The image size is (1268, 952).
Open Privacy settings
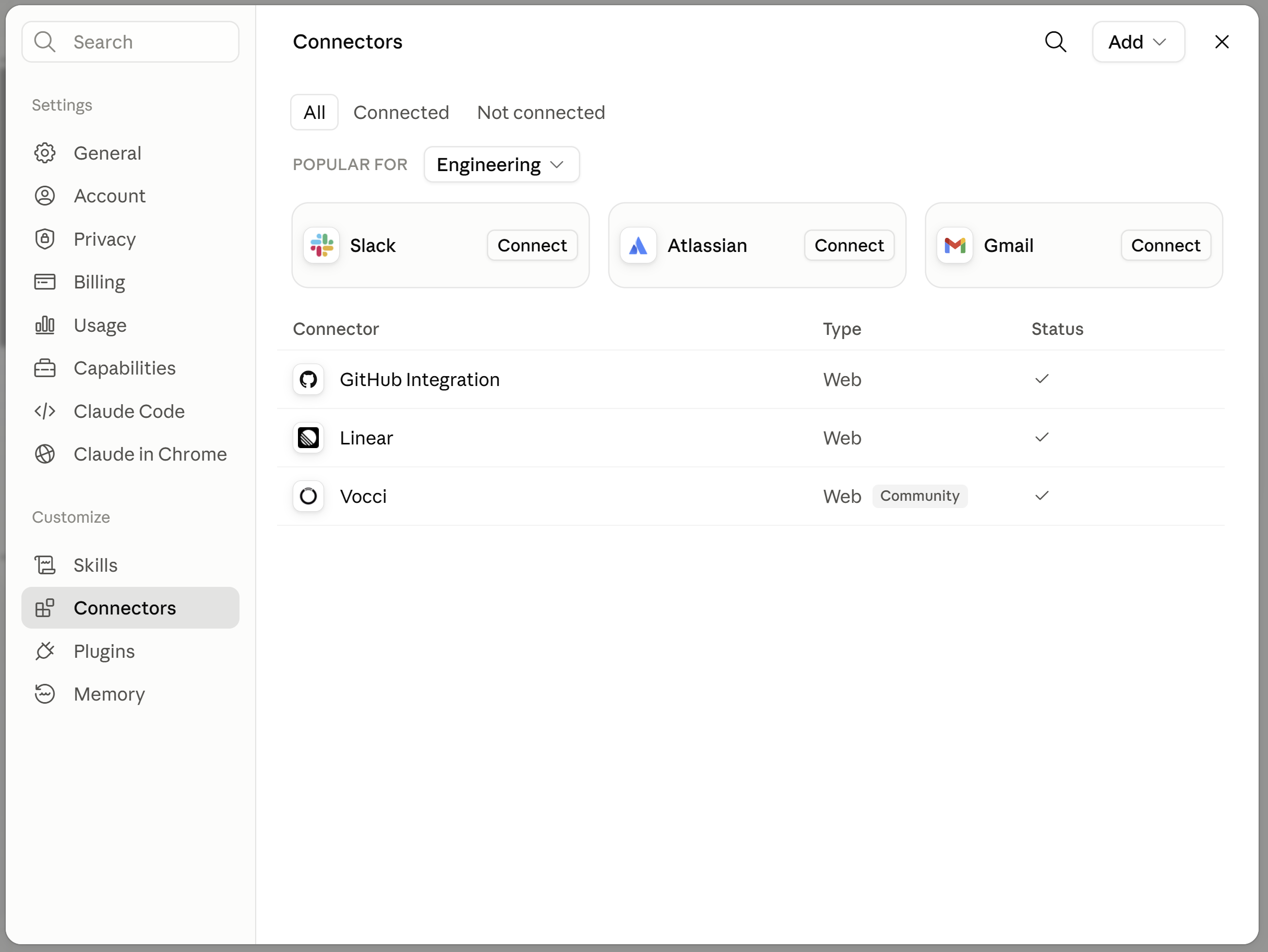pos(130,239)
